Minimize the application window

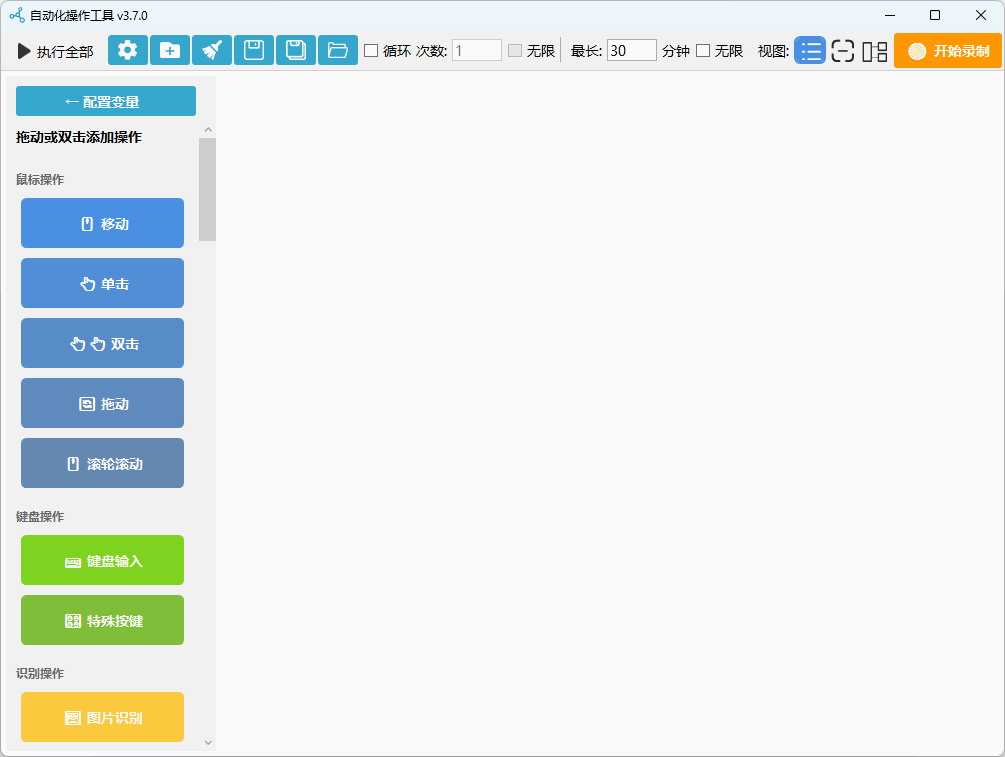point(890,15)
